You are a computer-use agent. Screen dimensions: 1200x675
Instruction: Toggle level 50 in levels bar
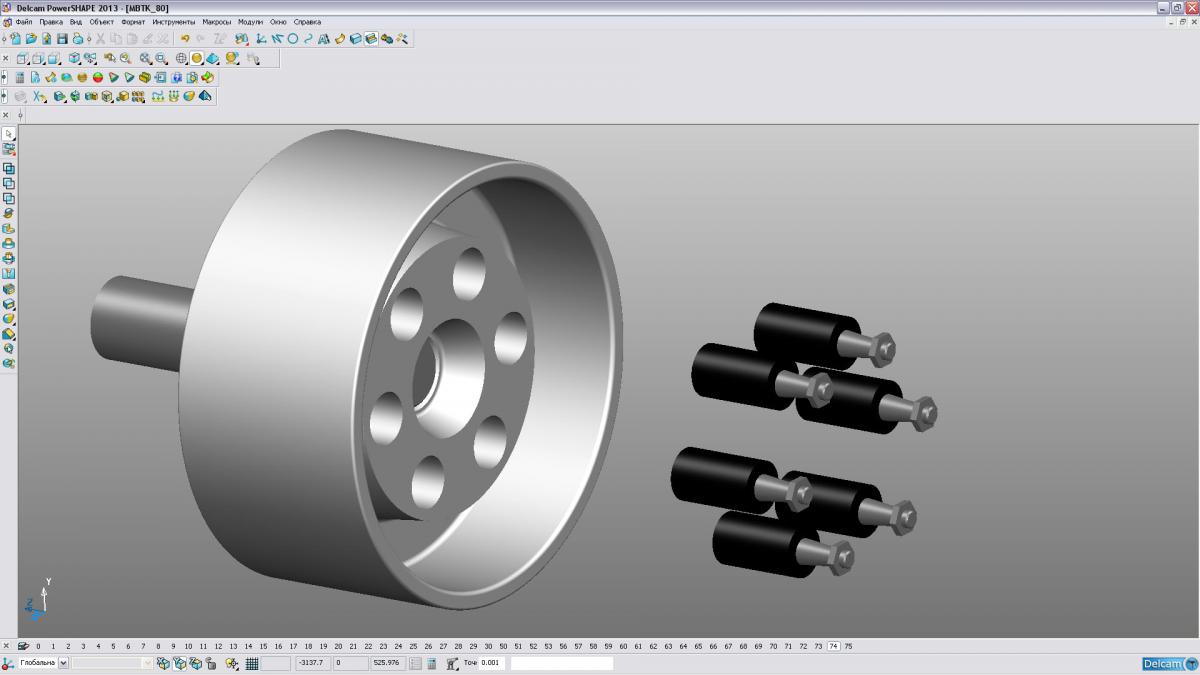click(503, 646)
